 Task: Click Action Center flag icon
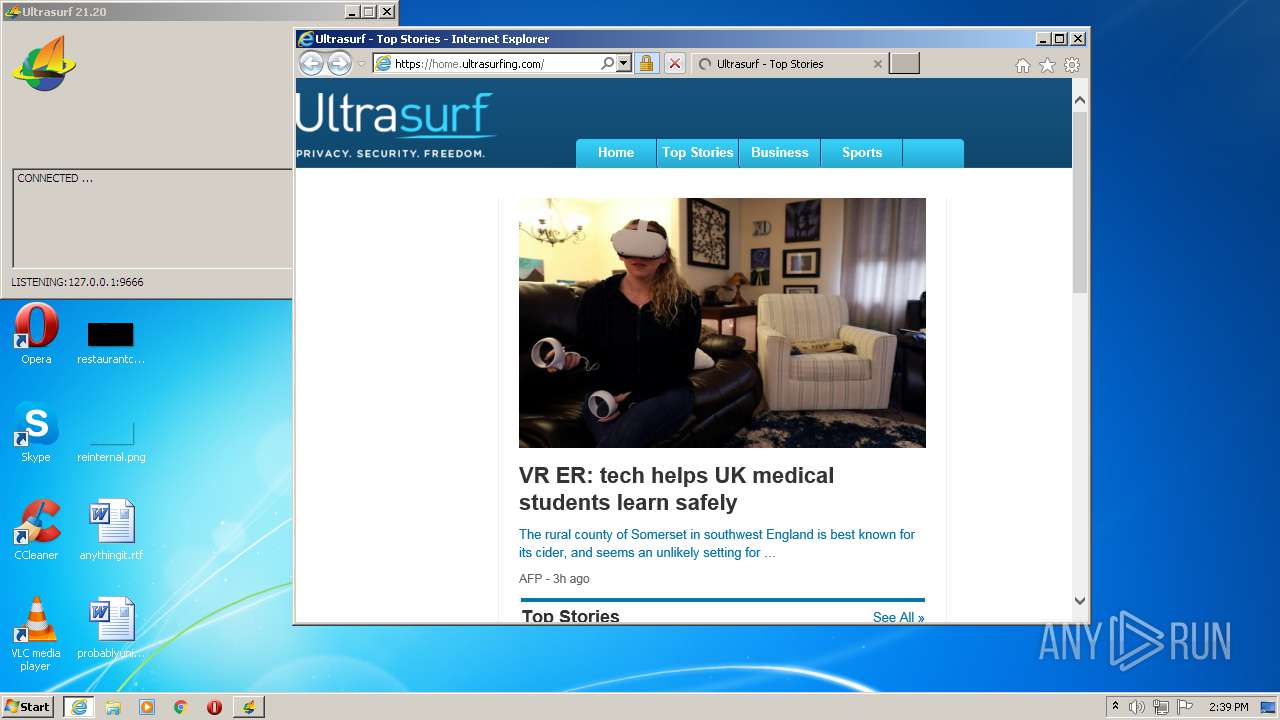(1185, 707)
